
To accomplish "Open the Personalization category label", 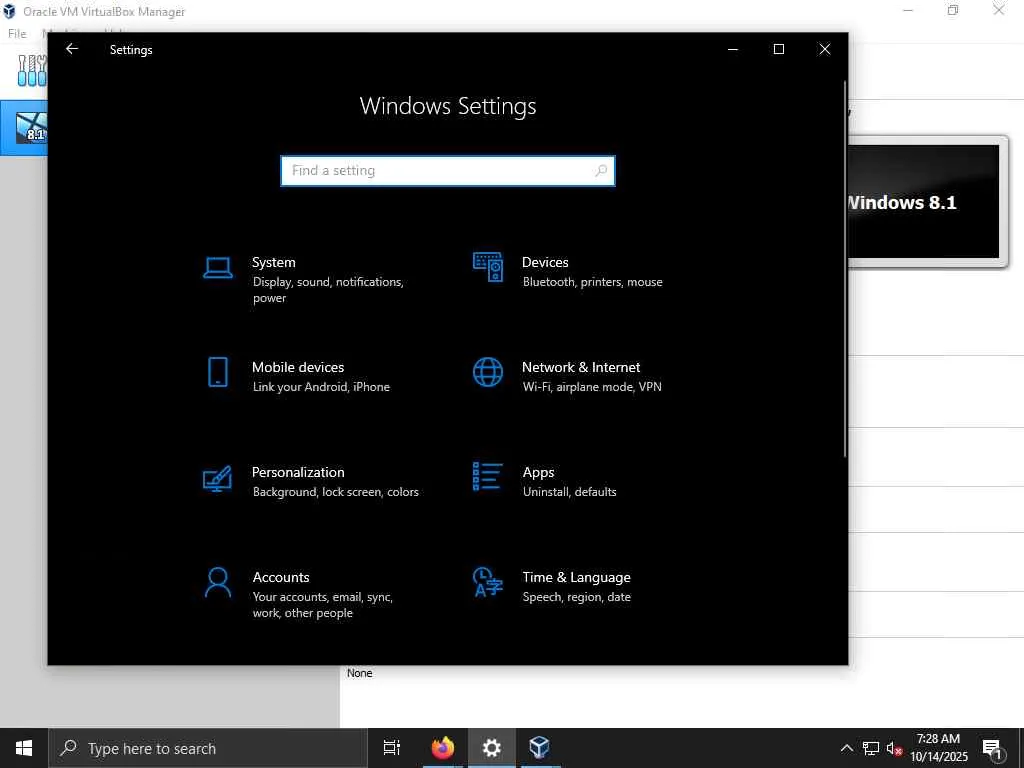I will [x=298, y=472].
